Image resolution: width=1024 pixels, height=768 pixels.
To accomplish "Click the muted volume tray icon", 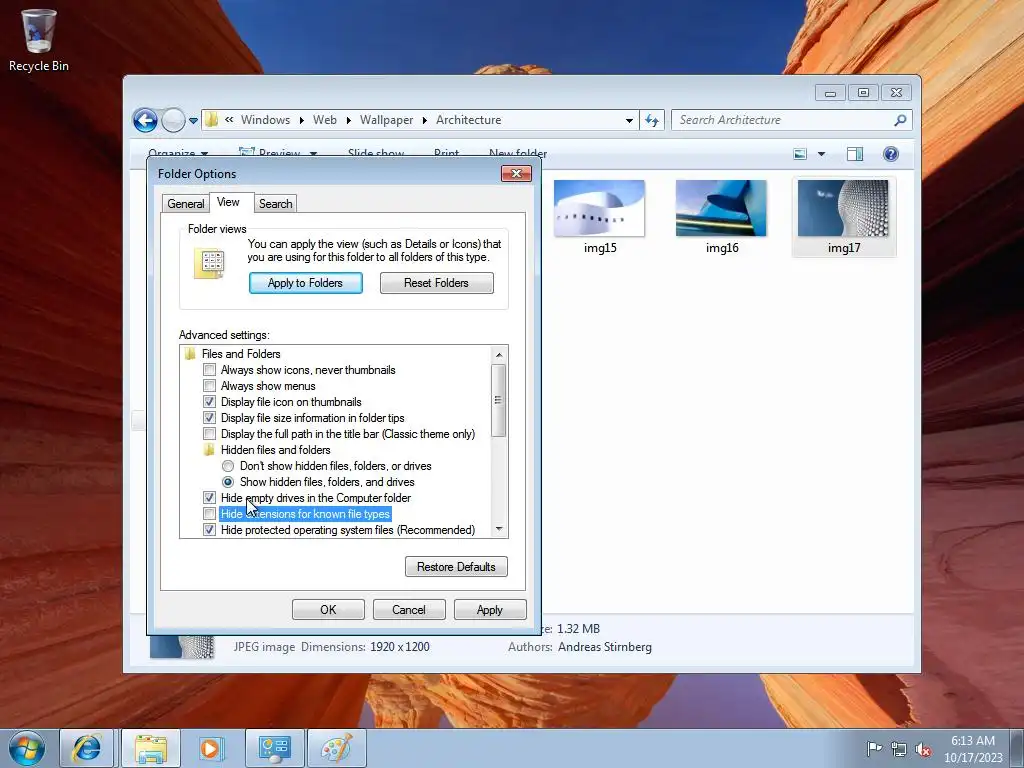I will pyautogui.click(x=923, y=749).
